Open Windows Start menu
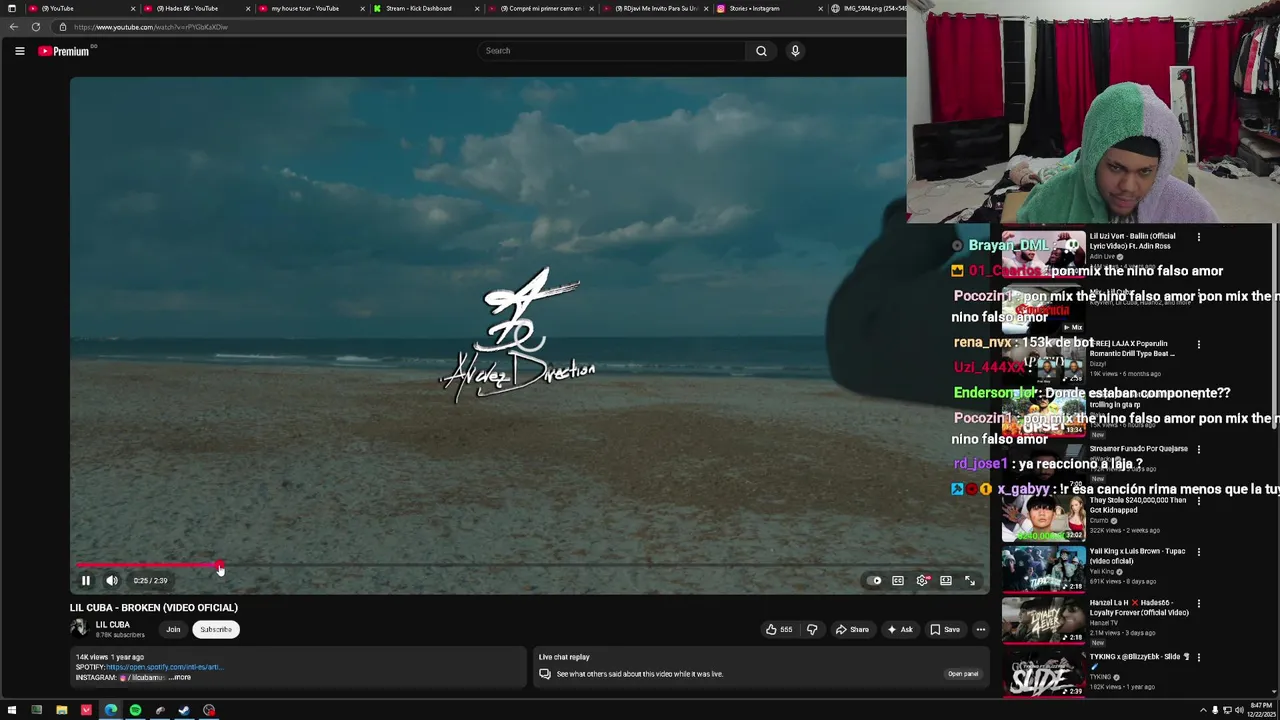Viewport: 1280px width, 720px height. click(x=12, y=711)
